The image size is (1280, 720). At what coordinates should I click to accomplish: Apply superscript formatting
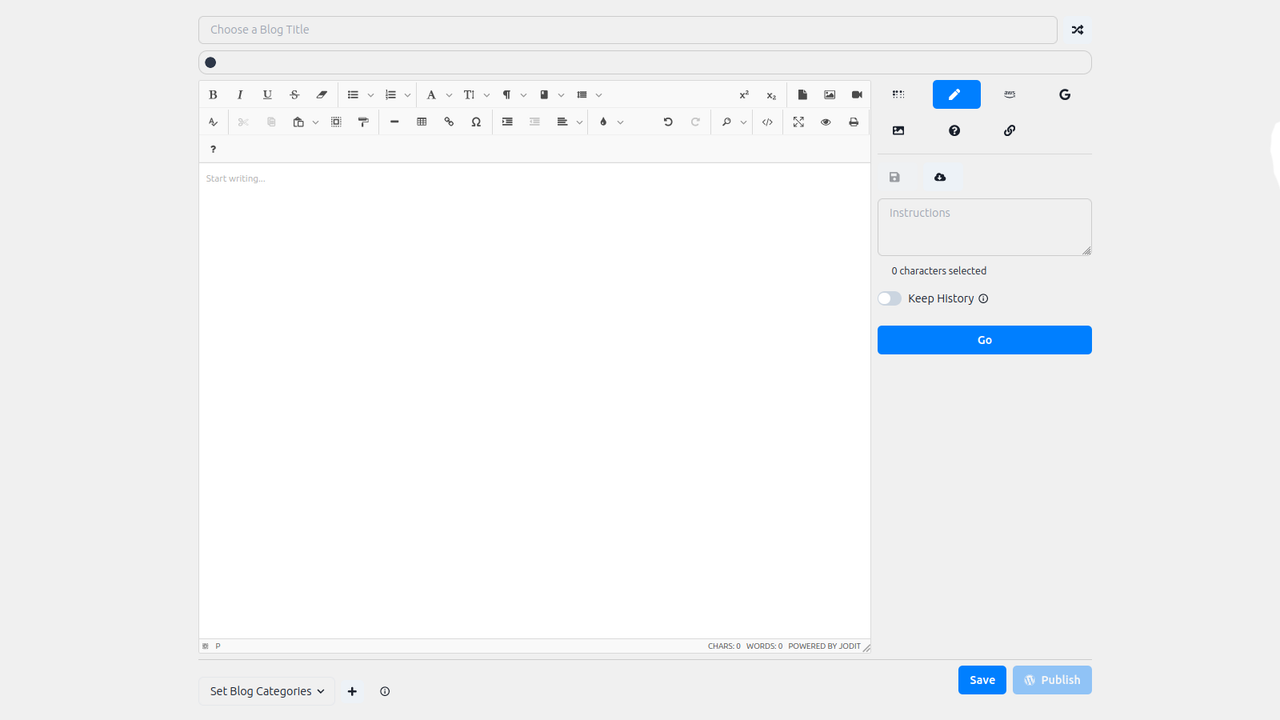744,94
